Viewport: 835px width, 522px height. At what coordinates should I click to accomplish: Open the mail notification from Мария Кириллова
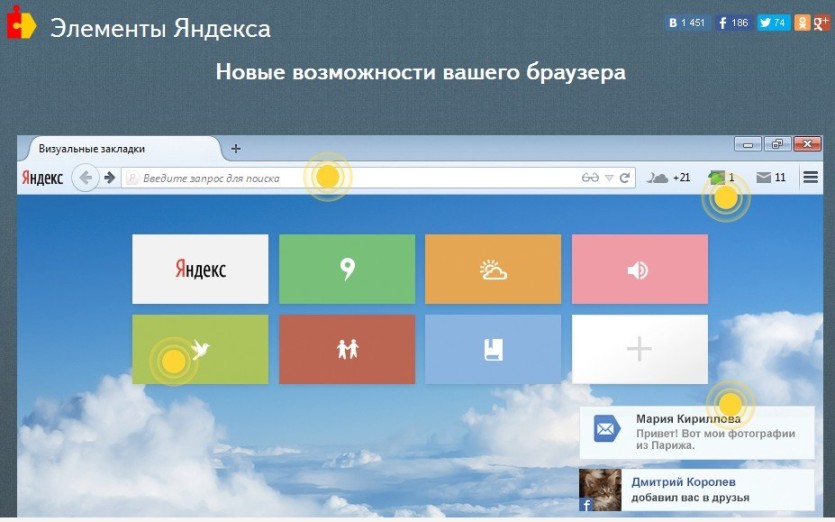(697, 433)
